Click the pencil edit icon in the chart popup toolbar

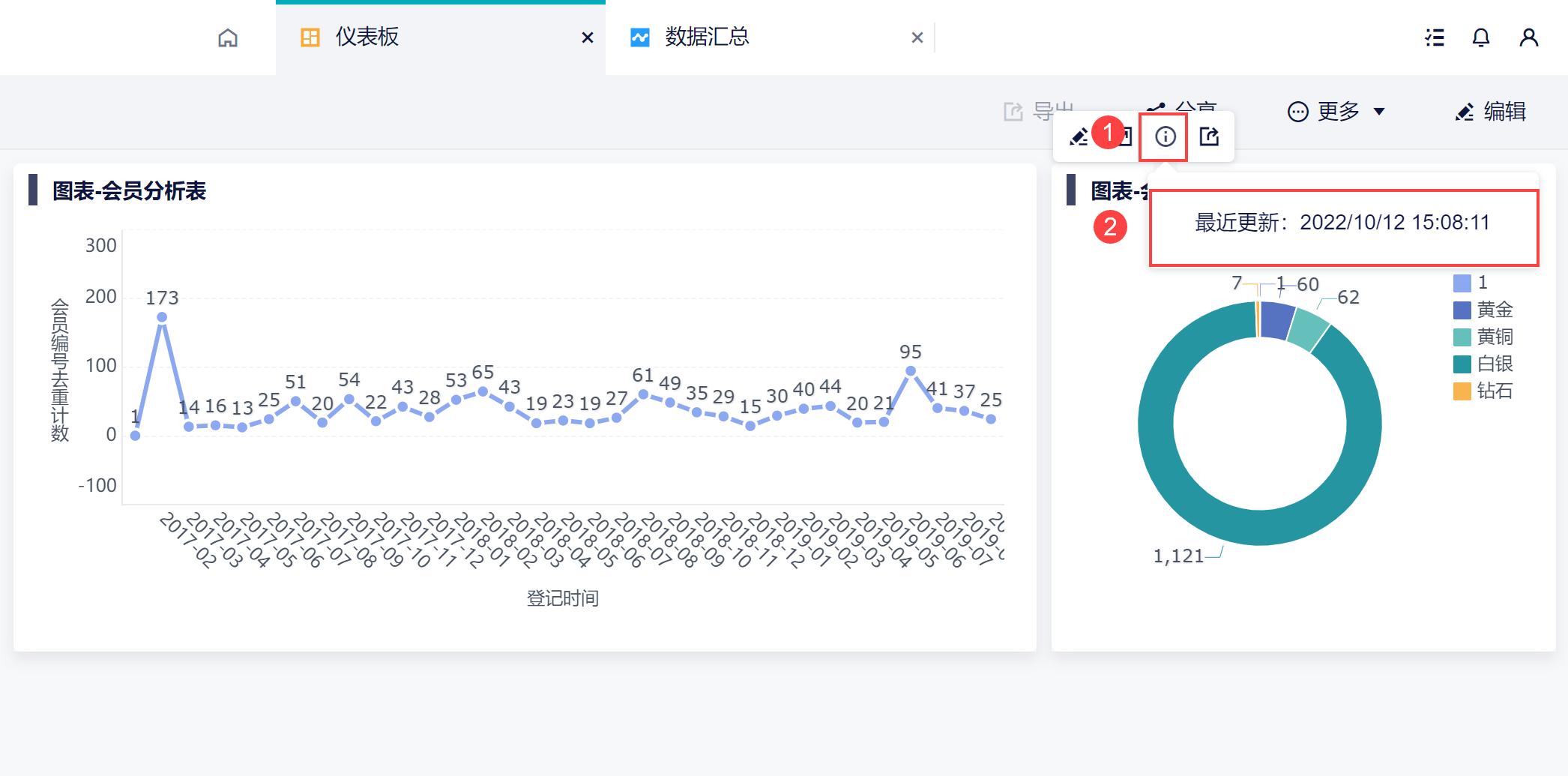(x=1079, y=136)
